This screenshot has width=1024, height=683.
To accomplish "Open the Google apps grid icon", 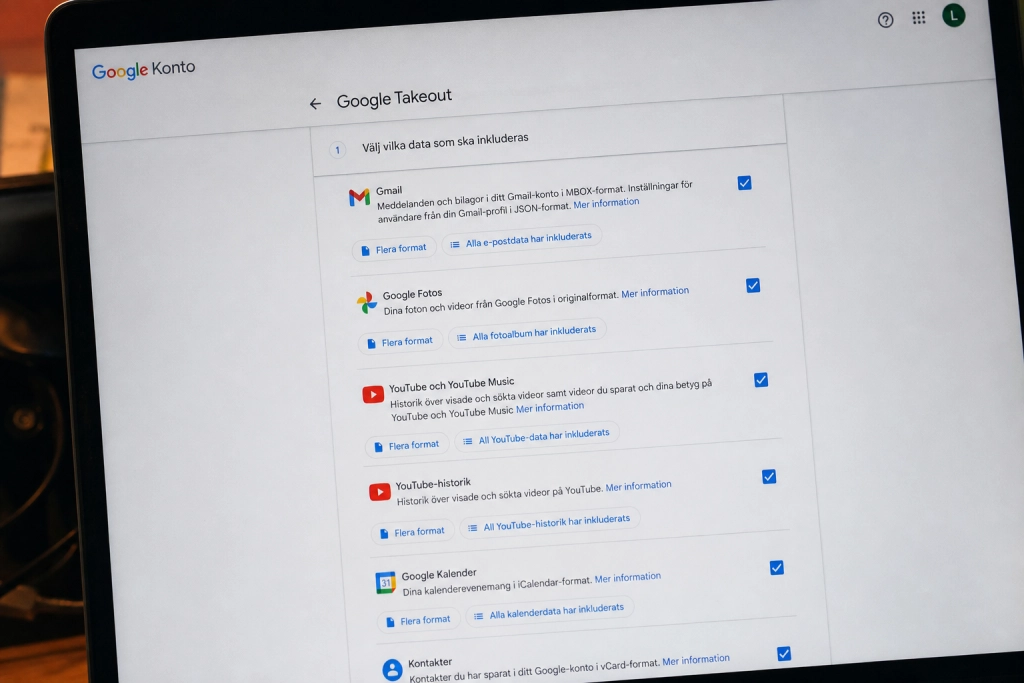I will pos(919,18).
